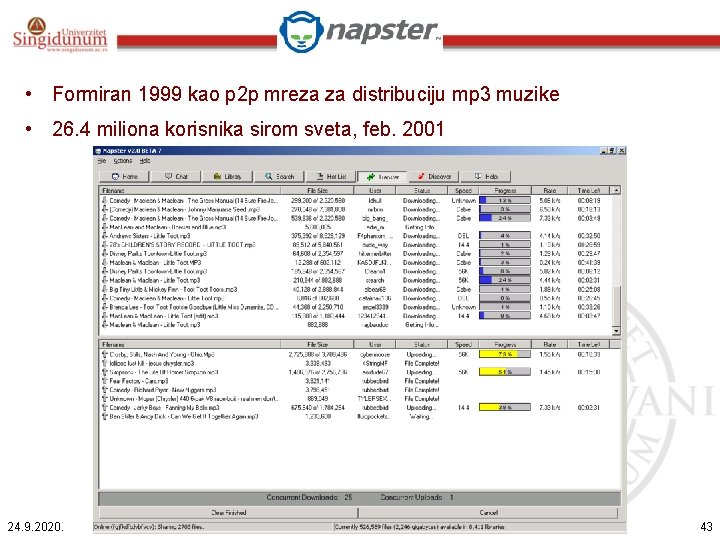Click downloads list scrollbar down arrow
The width and height of the screenshot is (720, 540).
coord(616,331)
